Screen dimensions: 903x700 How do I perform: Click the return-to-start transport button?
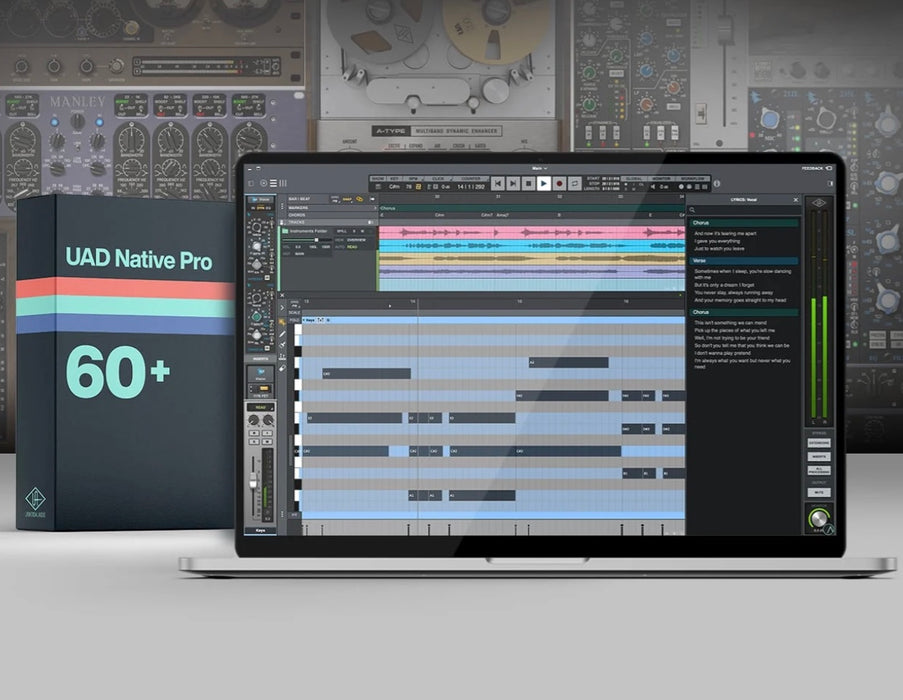click(498, 184)
